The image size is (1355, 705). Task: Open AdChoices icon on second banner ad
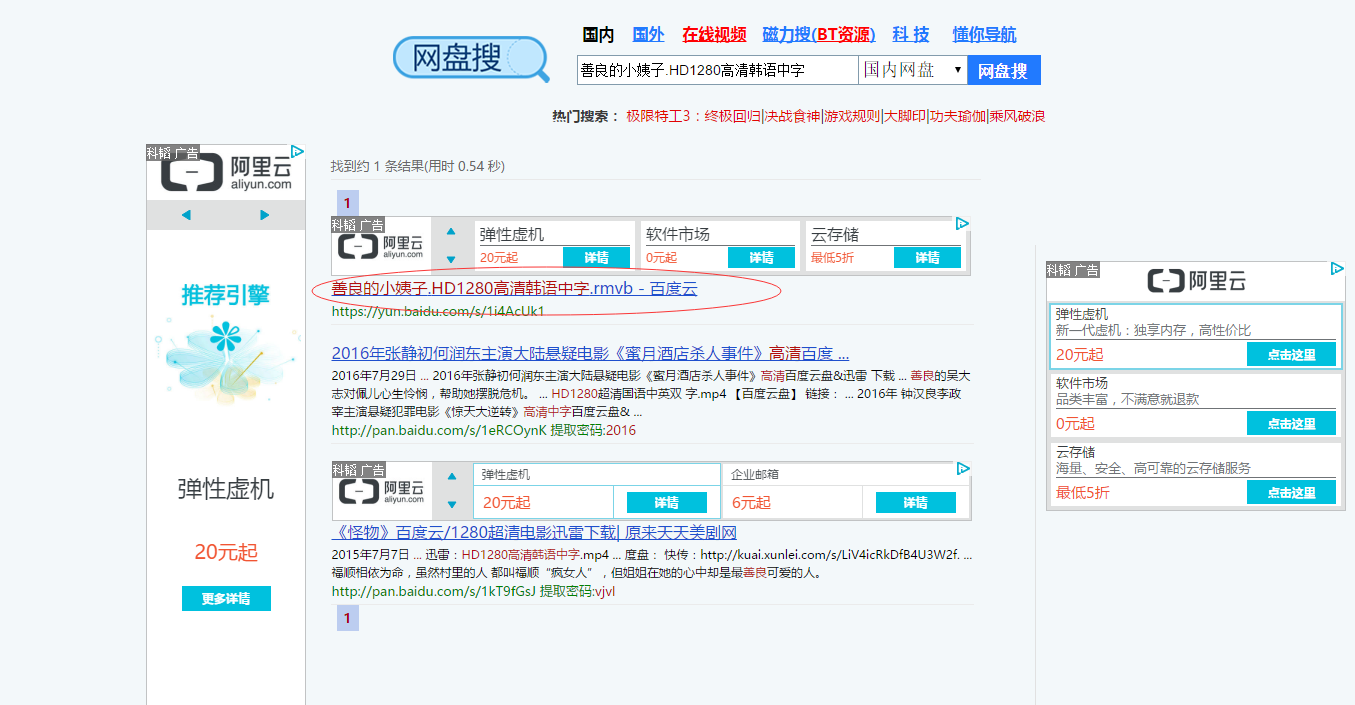(963, 468)
